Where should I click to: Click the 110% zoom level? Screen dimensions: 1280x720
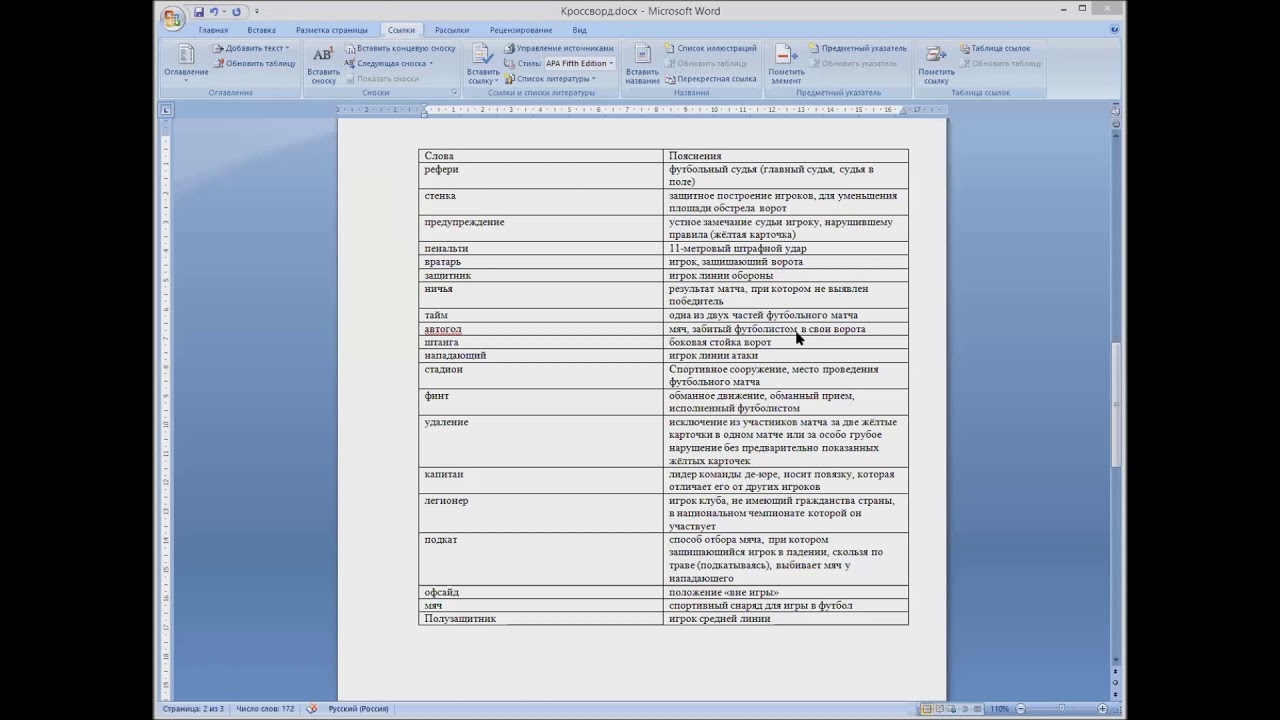point(999,709)
